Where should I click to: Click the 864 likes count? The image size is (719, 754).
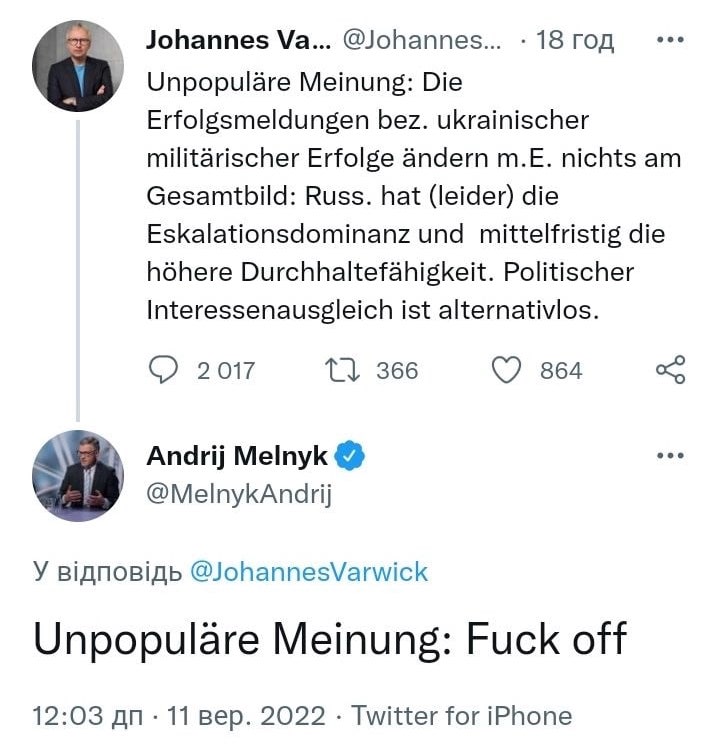point(561,371)
